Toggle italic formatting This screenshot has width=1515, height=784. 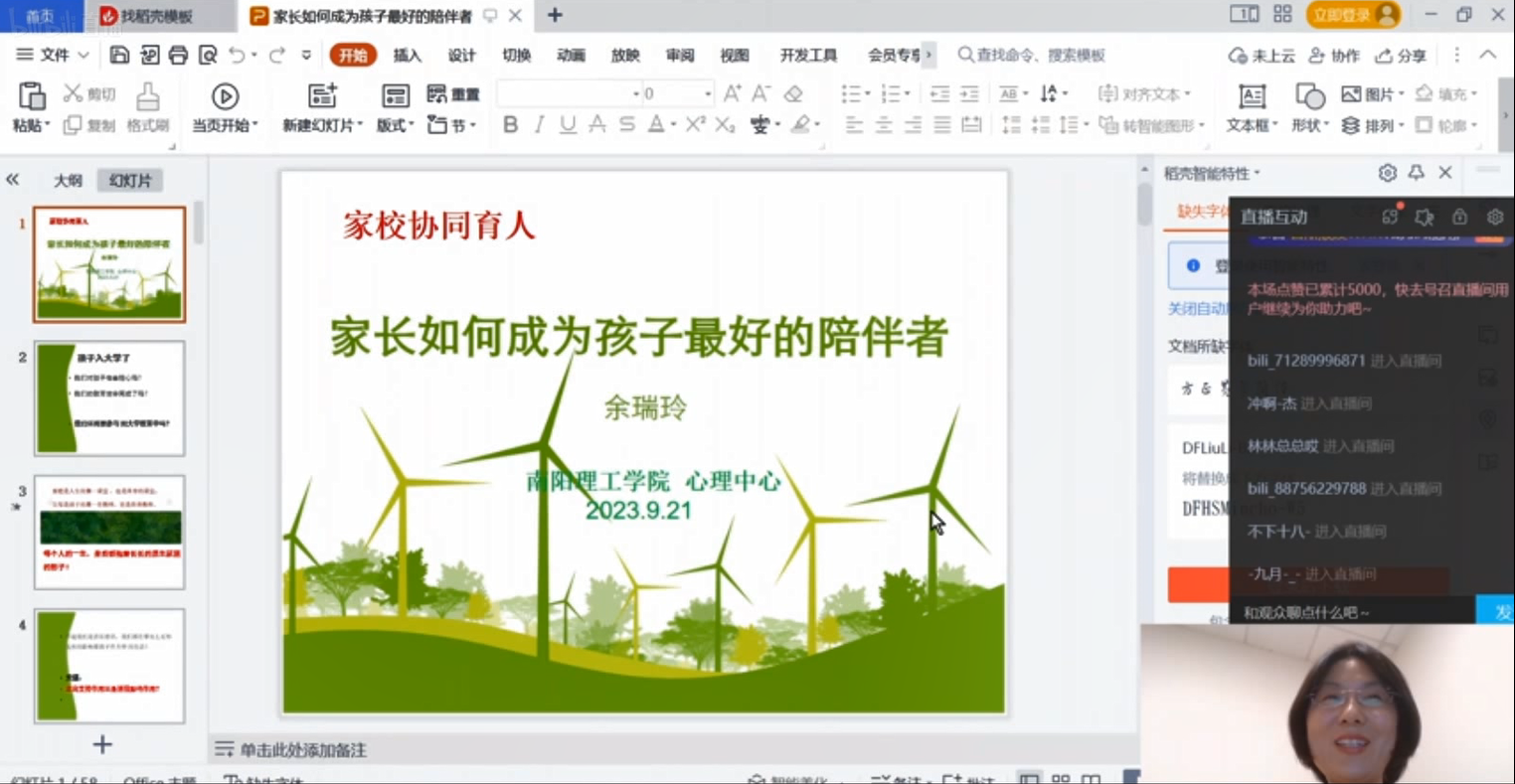pos(539,125)
